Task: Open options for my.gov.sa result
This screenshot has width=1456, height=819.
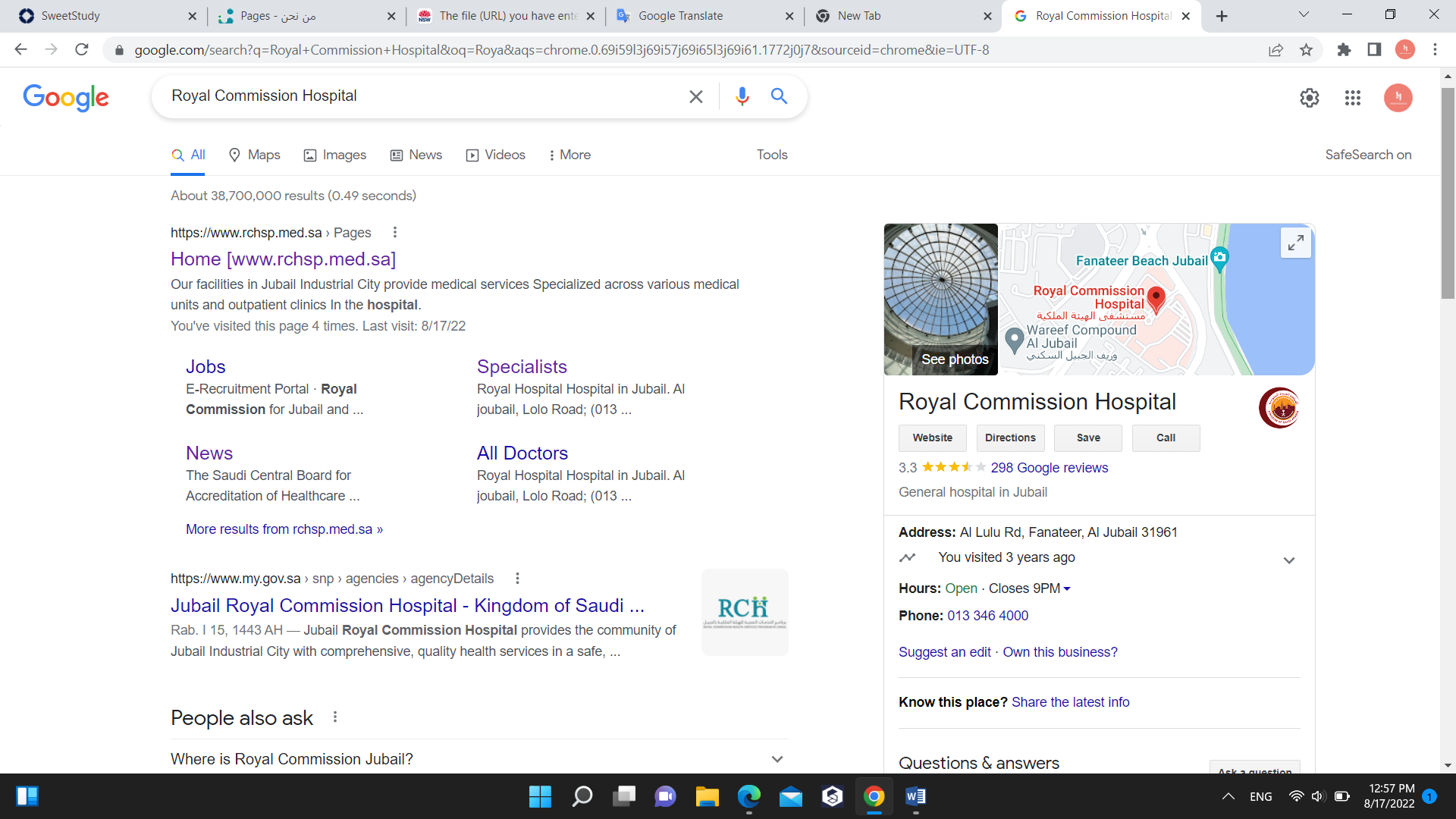Action: [517, 579]
